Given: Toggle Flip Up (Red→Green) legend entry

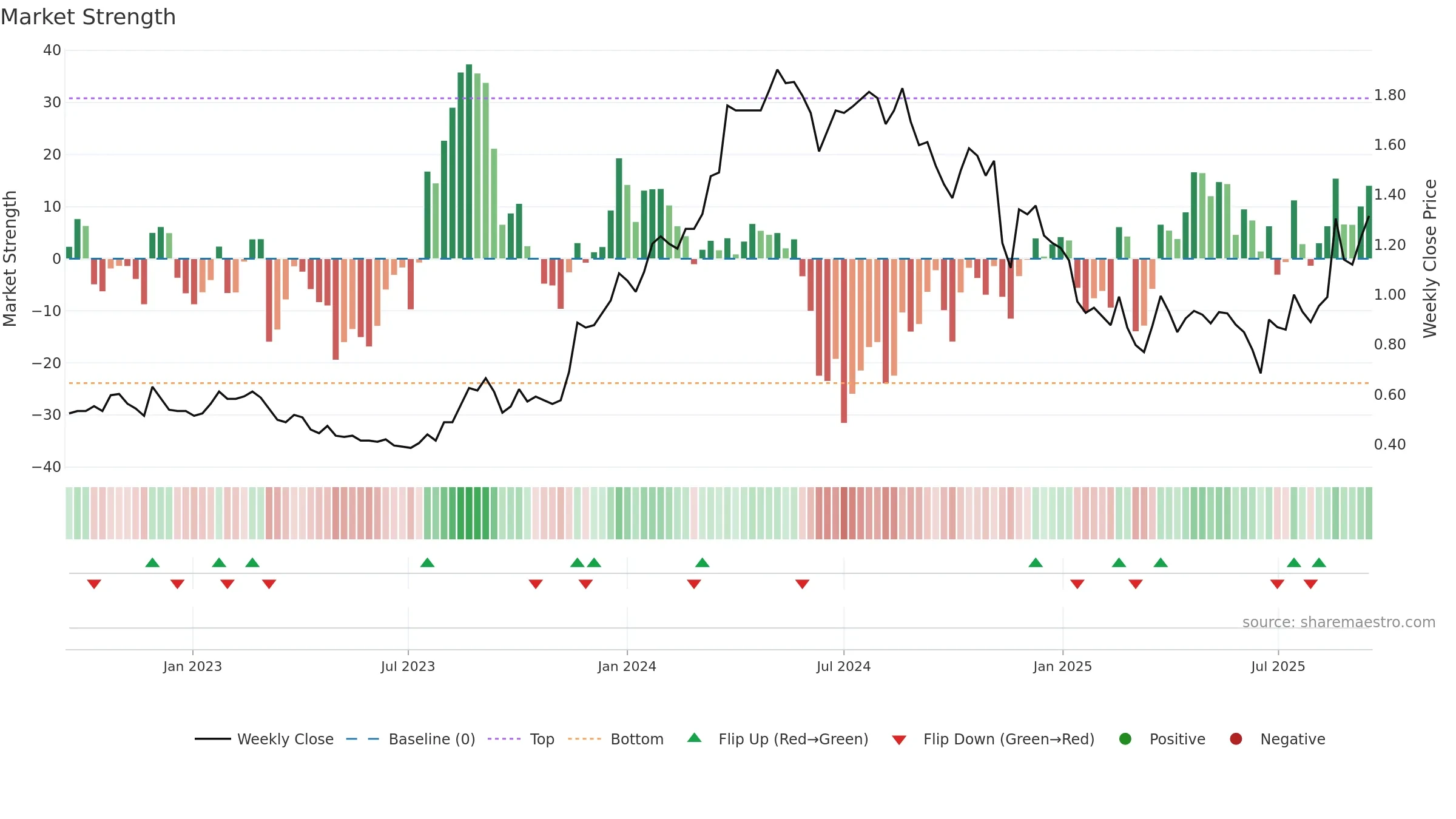Looking at the screenshot, I should [x=778, y=739].
